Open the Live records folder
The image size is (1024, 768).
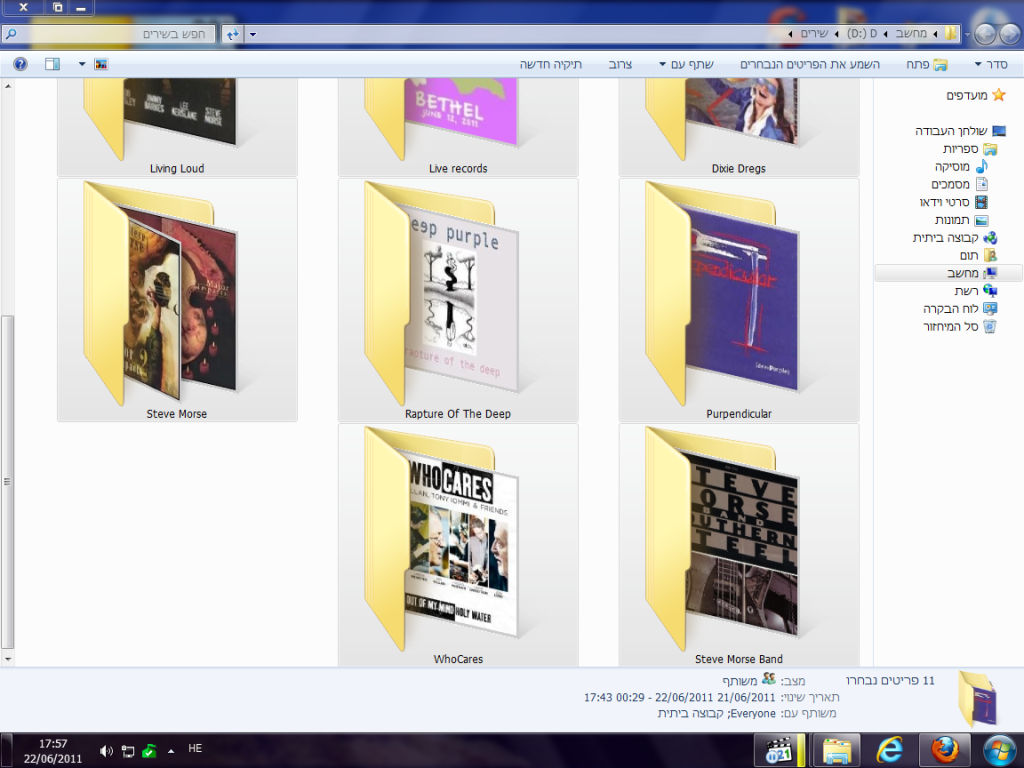click(458, 127)
